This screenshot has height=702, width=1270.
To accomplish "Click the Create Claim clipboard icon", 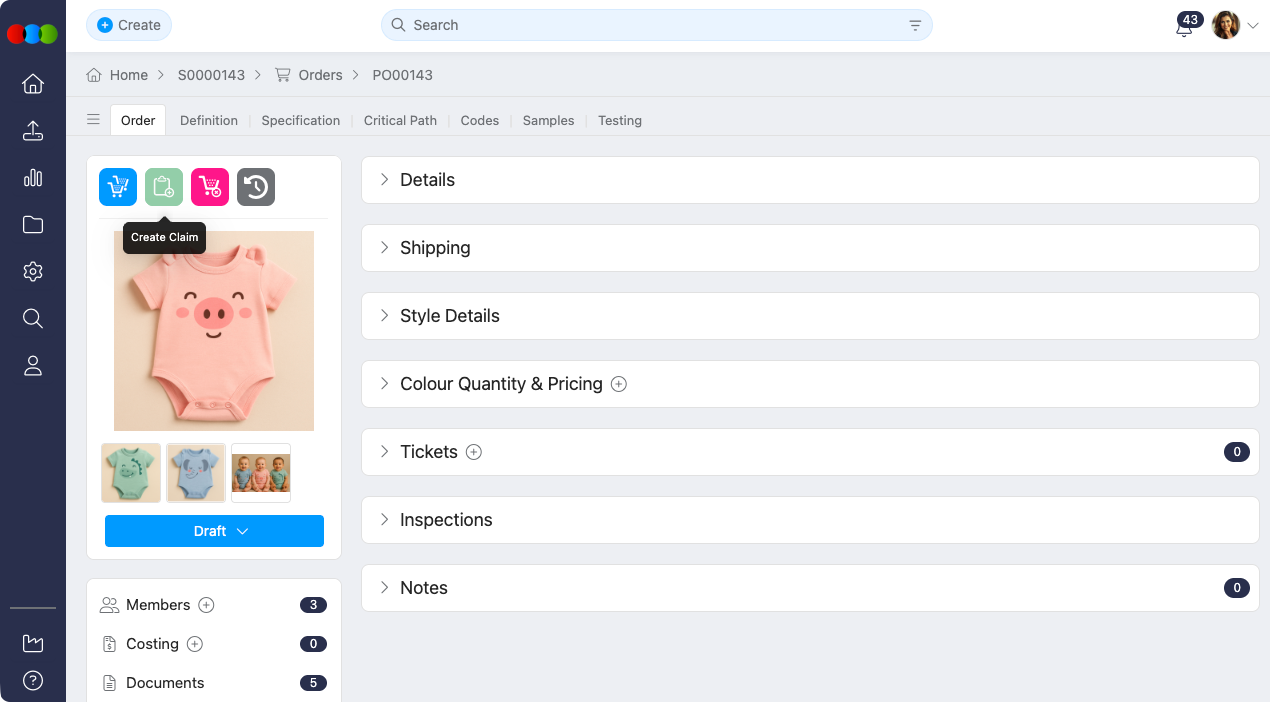I will [x=164, y=187].
